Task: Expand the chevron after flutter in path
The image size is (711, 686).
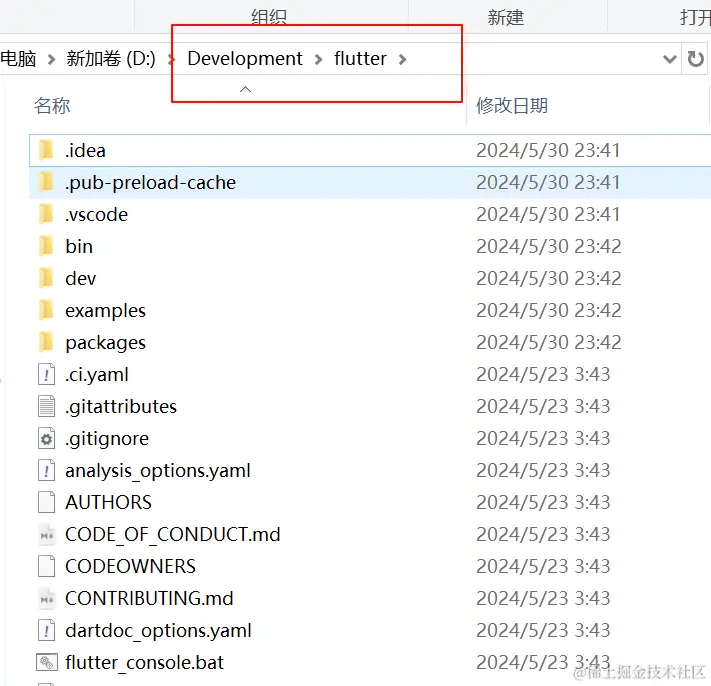Action: [402, 59]
